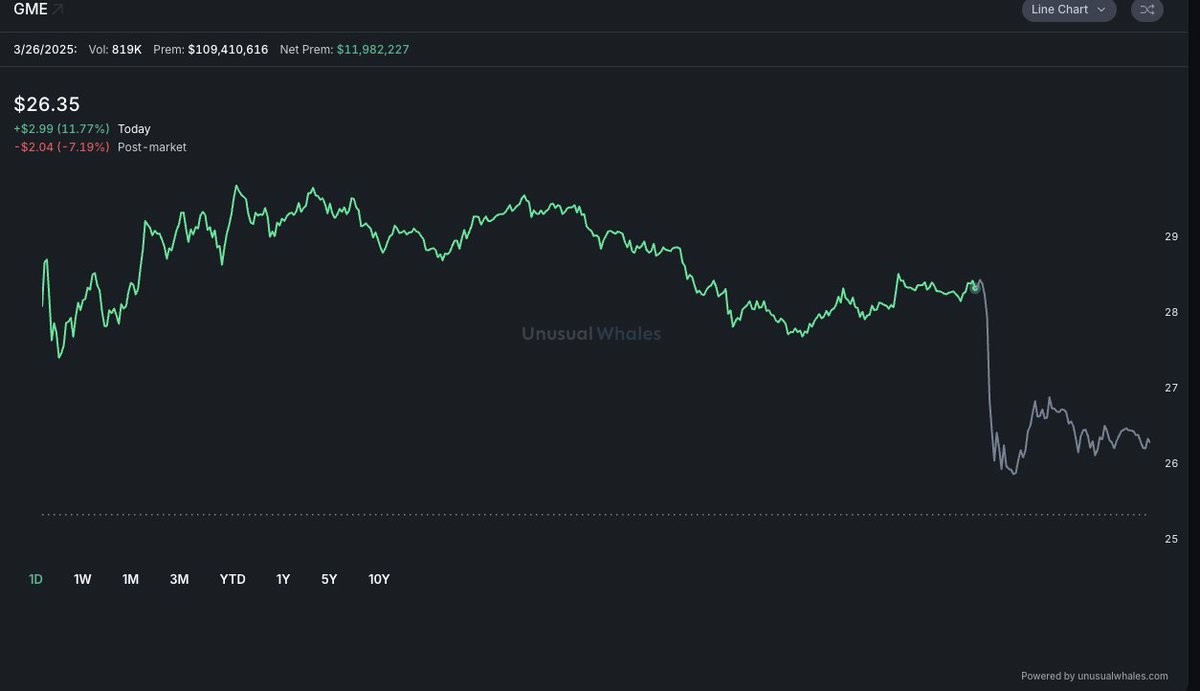Click the dotted previous close line
This screenshot has width=1200, height=691.
point(593,515)
